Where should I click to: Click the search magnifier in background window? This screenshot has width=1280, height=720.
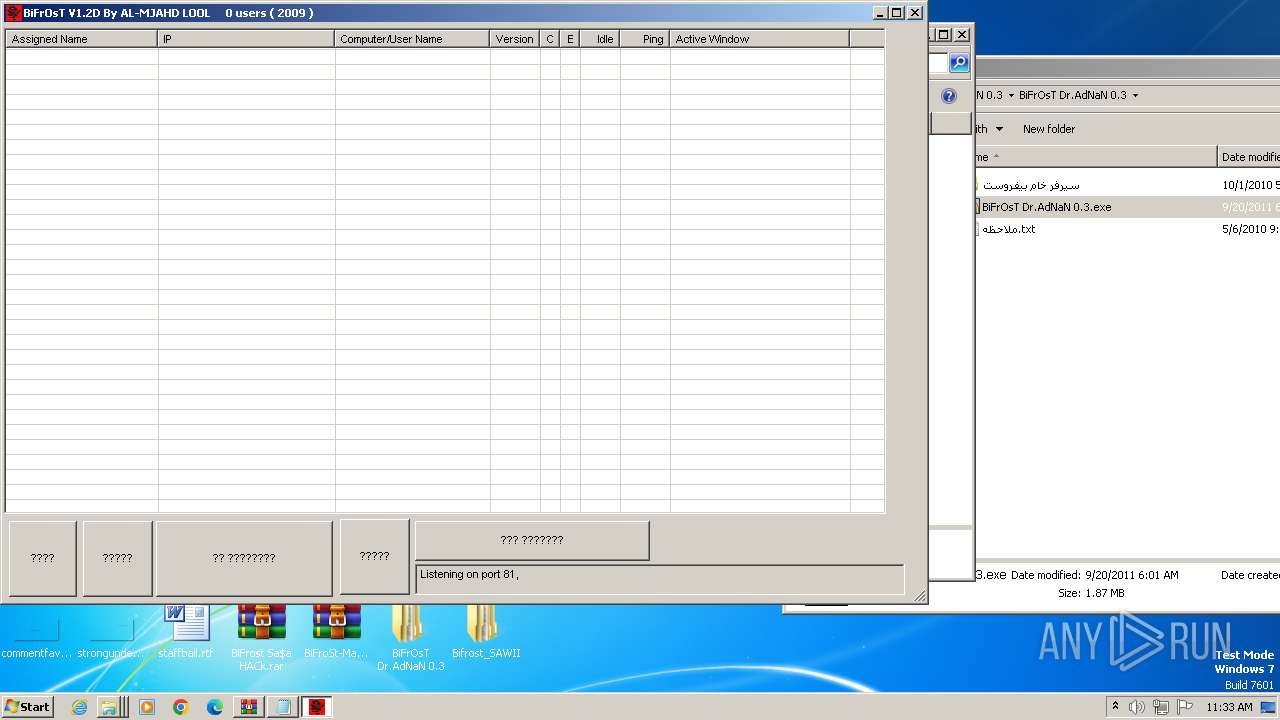(x=959, y=63)
